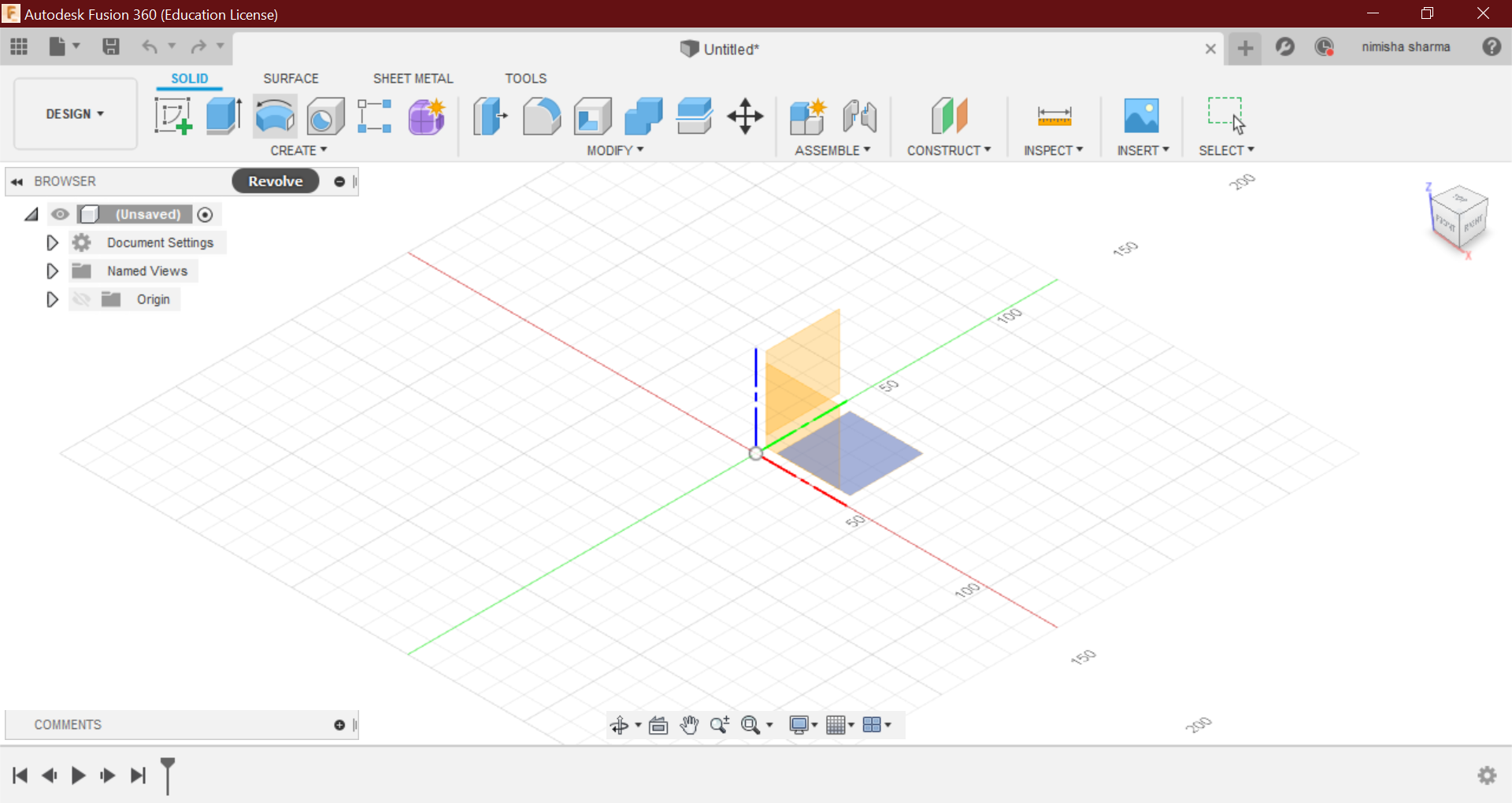Viewport: 1512px width, 803px height.
Task: Select the Hole tool
Action: pyautogui.click(x=325, y=116)
